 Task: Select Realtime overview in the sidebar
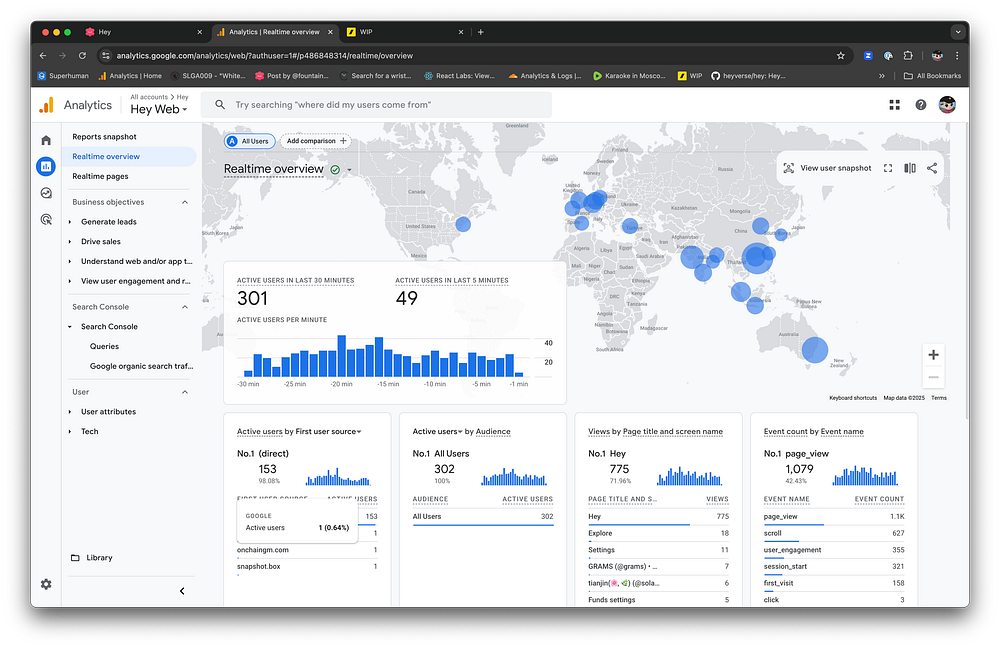coord(129,156)
